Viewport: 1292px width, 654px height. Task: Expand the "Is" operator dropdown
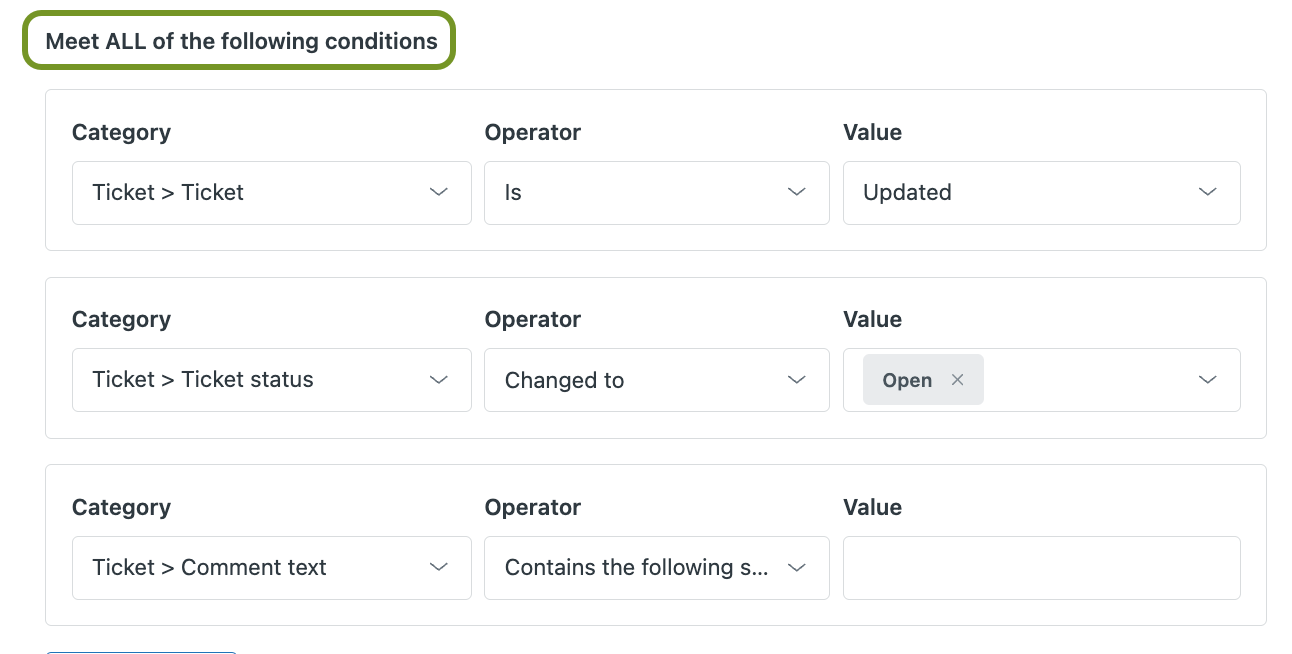656,193
